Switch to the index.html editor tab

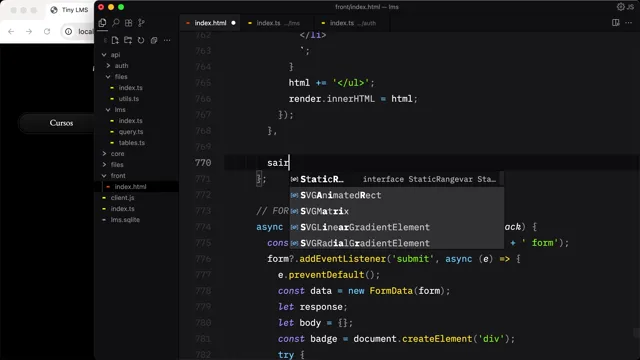(x=210, y=23)
